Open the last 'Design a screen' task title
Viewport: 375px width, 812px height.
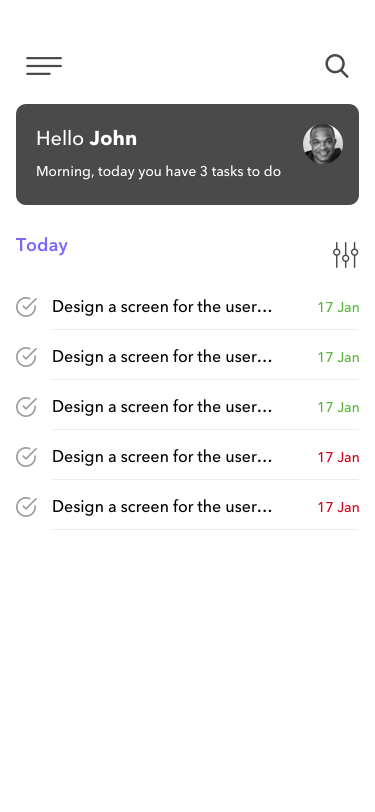pos(162,507)
